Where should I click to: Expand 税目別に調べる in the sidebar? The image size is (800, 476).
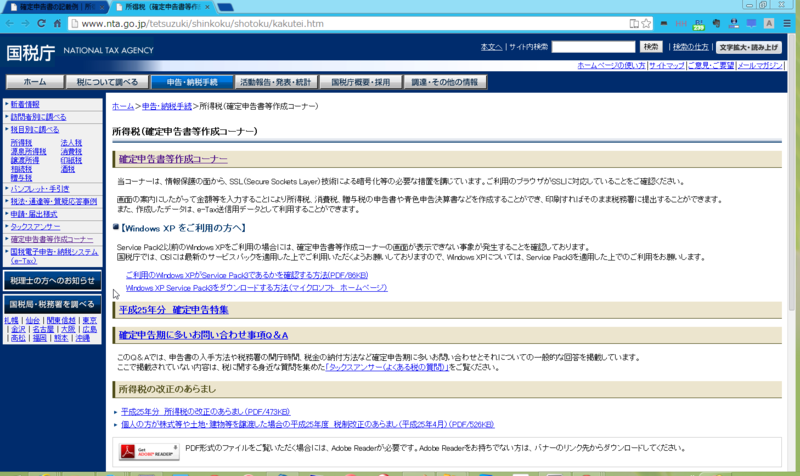pyautogui.click(x=35, y=130)
